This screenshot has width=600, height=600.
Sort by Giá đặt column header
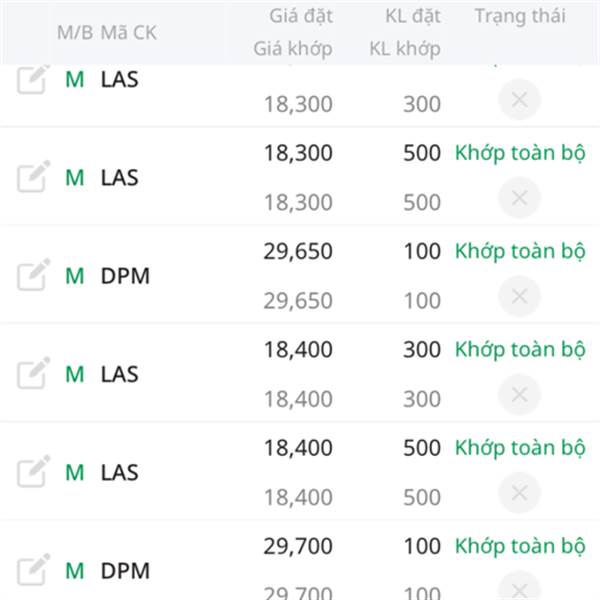[300, 16]
